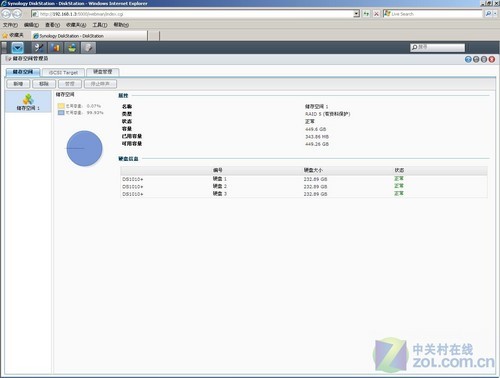Viewport: 500px width, 378px height.
Task: Open the search provider dropdown arrow
Action: tap(495, 14)
